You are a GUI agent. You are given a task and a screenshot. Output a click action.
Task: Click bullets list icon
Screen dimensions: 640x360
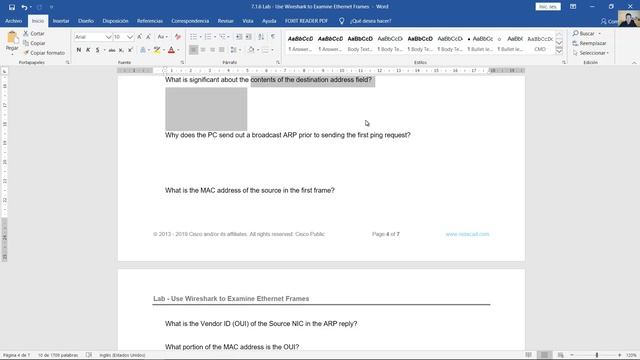(x=193, y=37)
